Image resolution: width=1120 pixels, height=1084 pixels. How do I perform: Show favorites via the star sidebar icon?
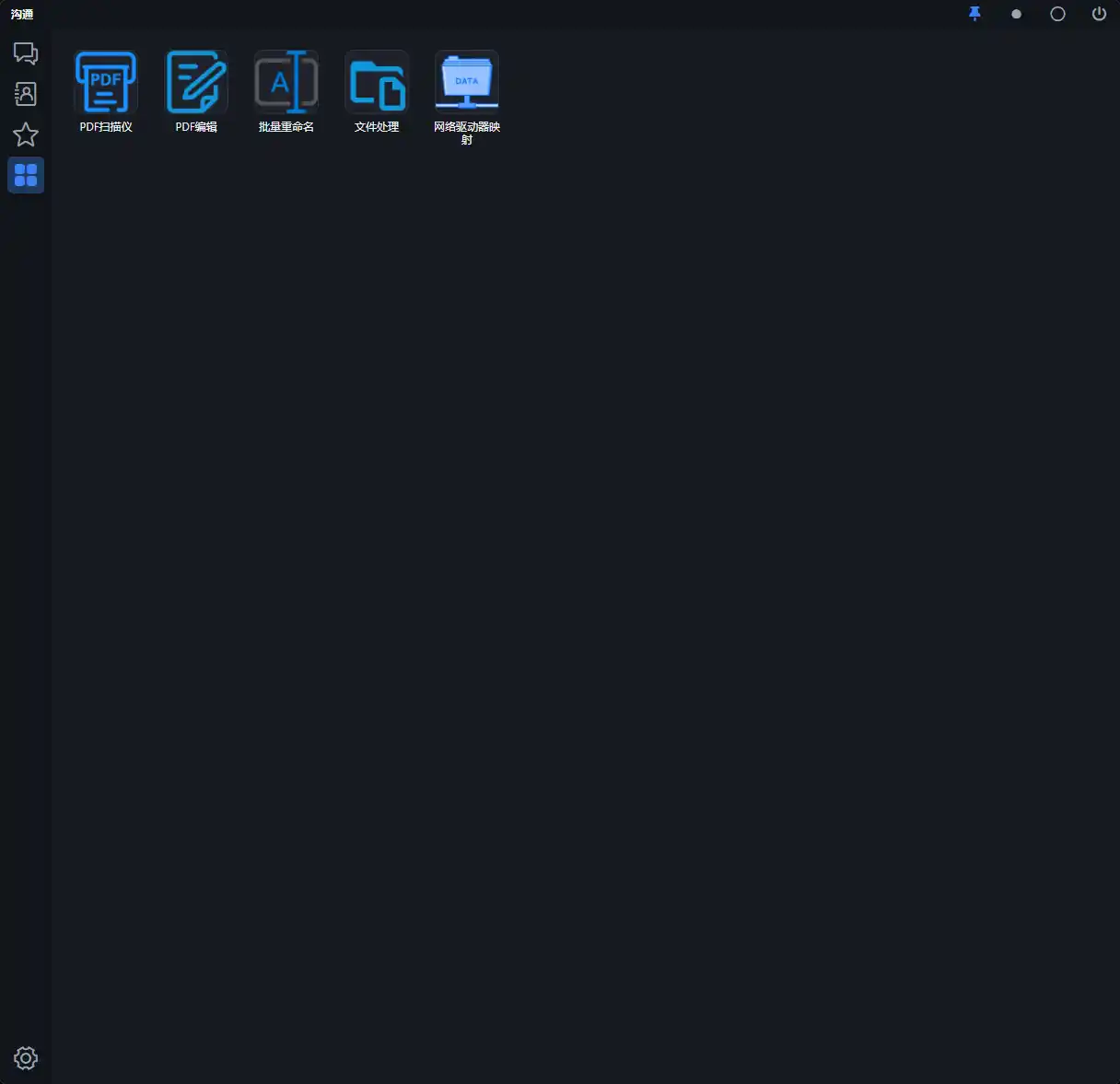[26, 134]
